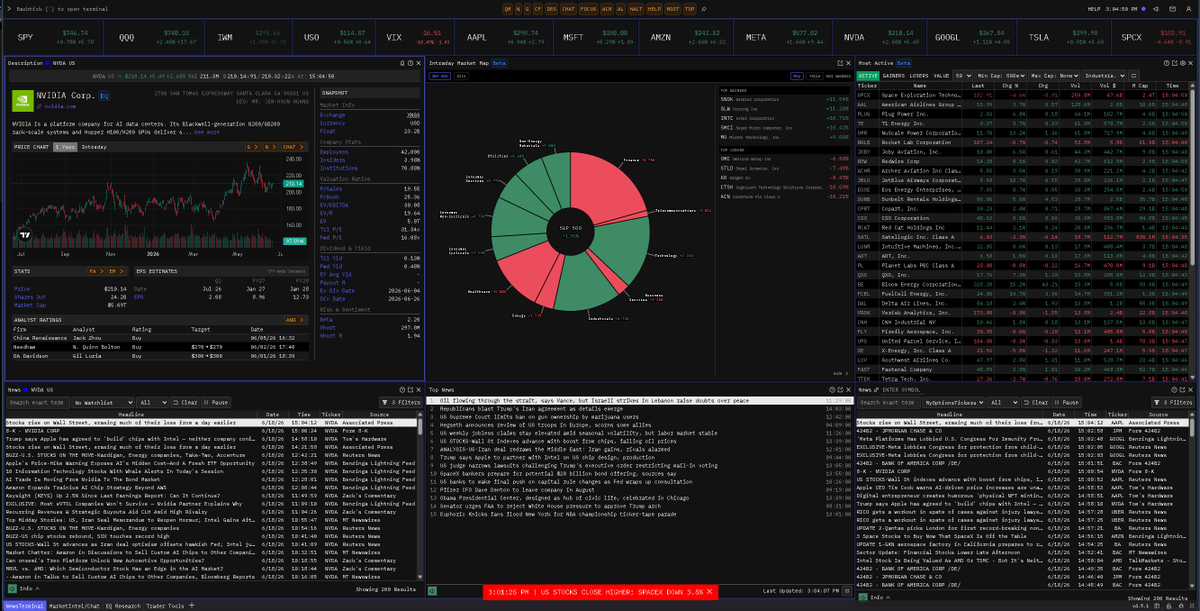The image size is (1200, 611).
Task: Click square icon button after Industries dropdown
Action: [x=1133, y=76]
